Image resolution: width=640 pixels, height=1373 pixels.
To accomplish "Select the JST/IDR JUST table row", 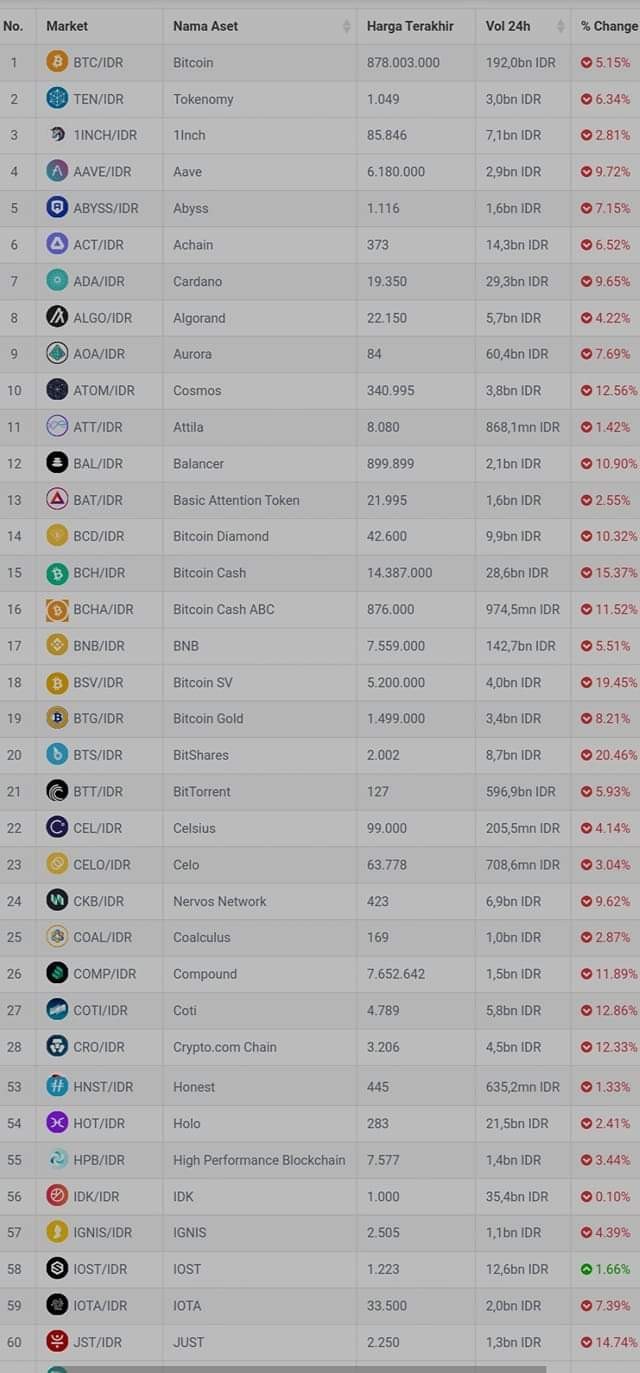I will [x=320, y=1342].
